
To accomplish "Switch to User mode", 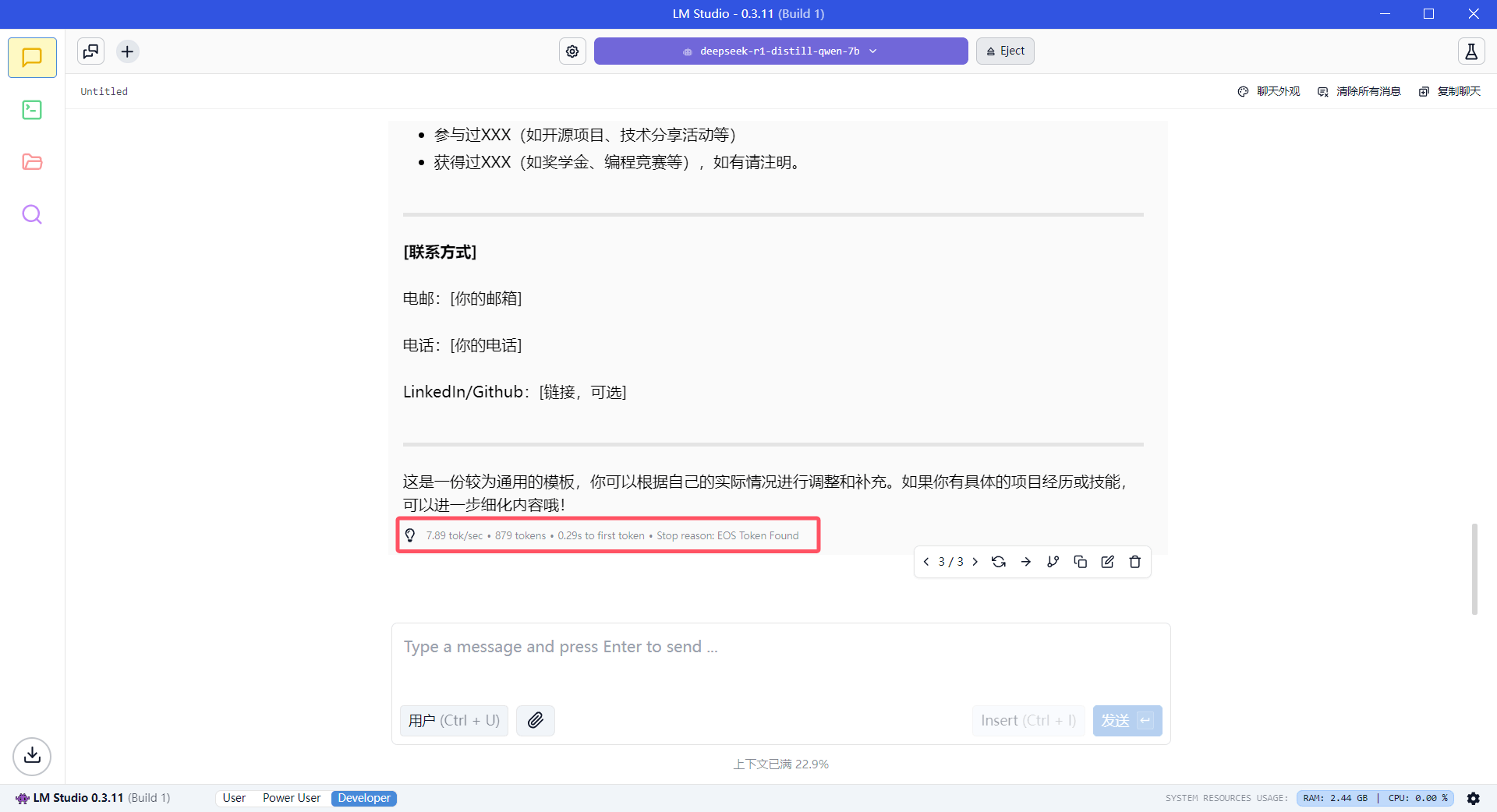I will 234,798.
